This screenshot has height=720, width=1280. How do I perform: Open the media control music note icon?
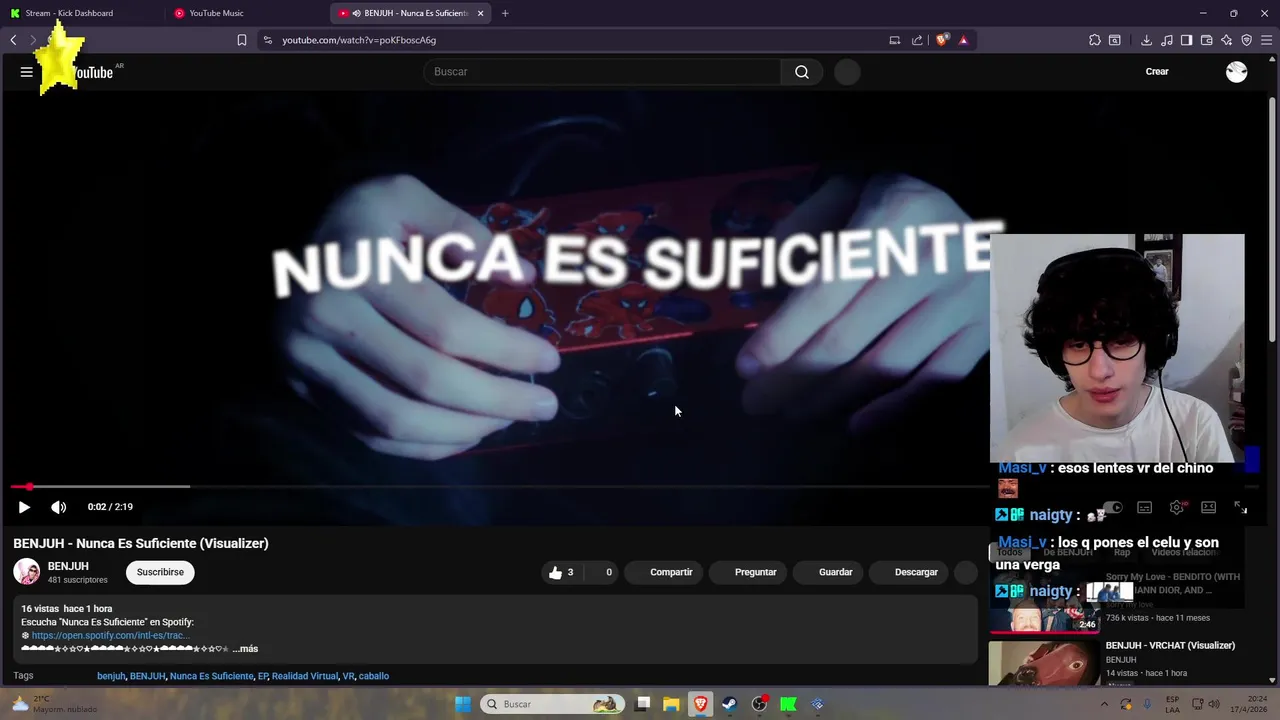[1167, 40]
